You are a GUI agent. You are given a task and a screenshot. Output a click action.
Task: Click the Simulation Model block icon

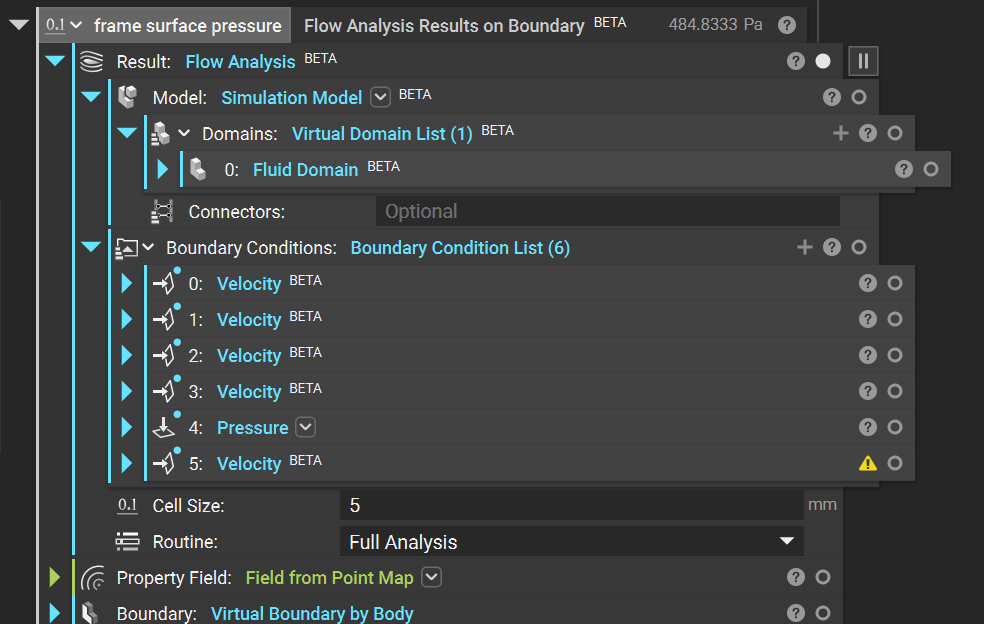[127, 97]
